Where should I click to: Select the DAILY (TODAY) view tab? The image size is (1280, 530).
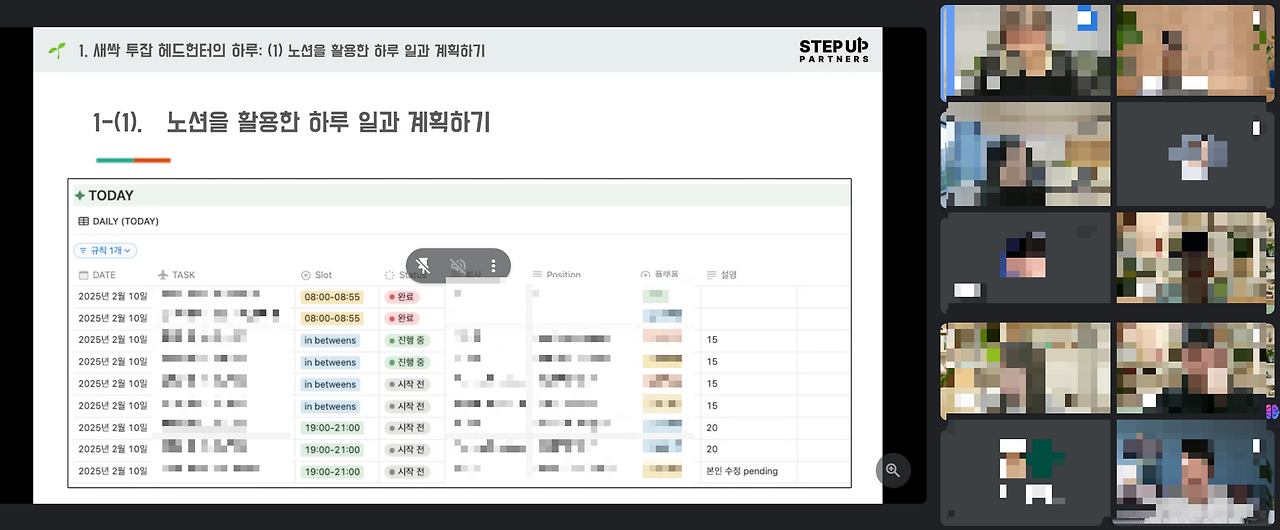point(118,221)
